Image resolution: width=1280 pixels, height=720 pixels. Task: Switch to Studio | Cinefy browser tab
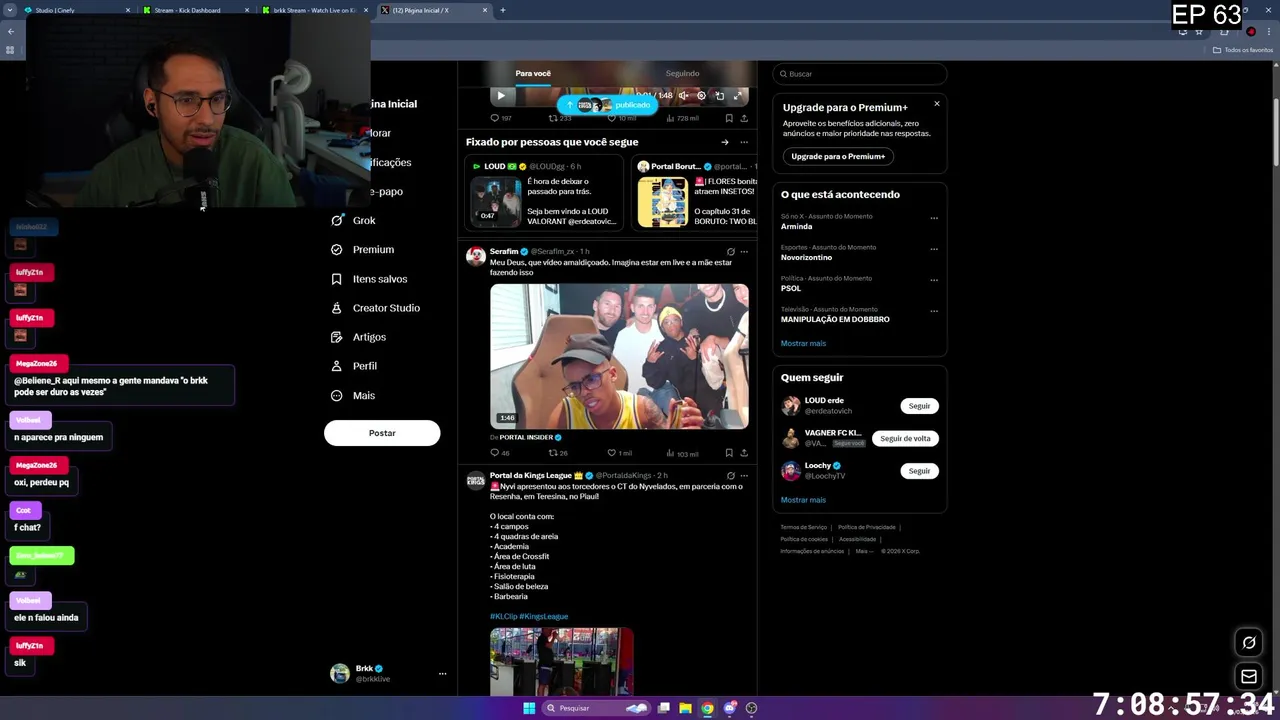(76, 10)
